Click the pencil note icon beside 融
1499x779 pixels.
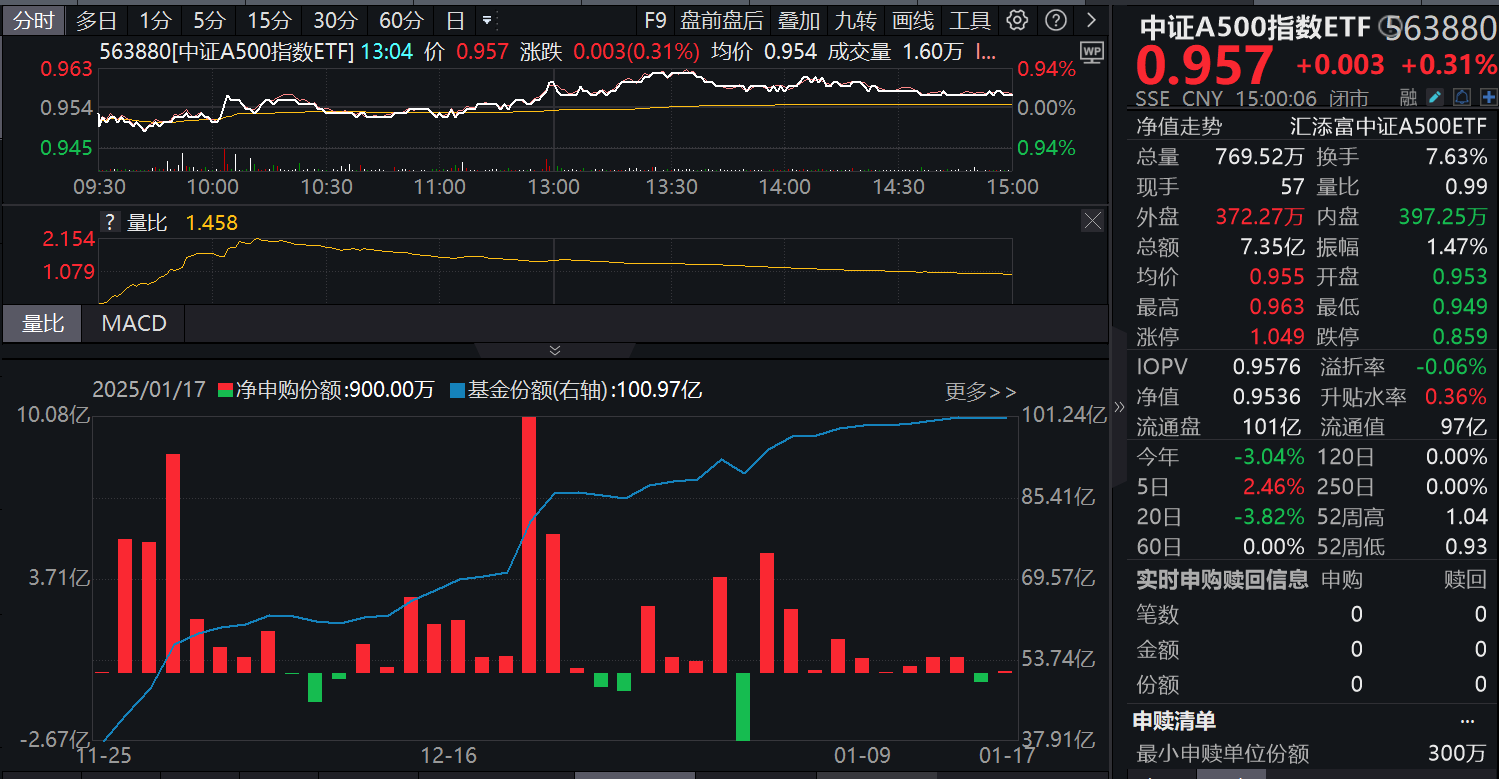[x=1435, y=98]
